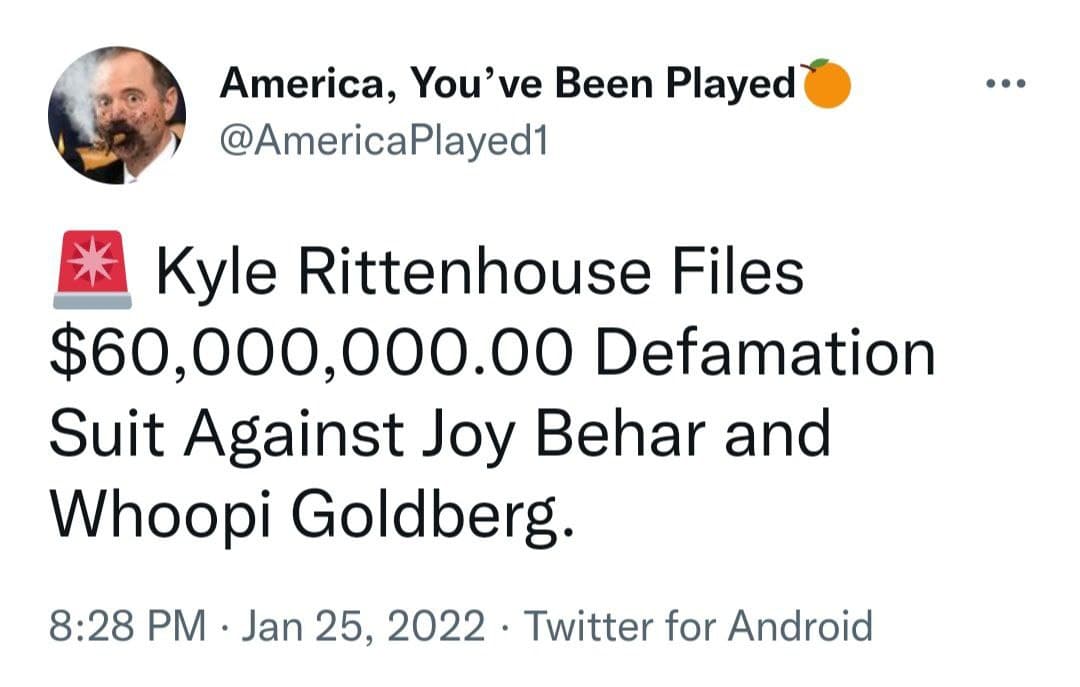Click the orange tangerine emoji beside the name
1080x687 pixels.
point(825,84)
